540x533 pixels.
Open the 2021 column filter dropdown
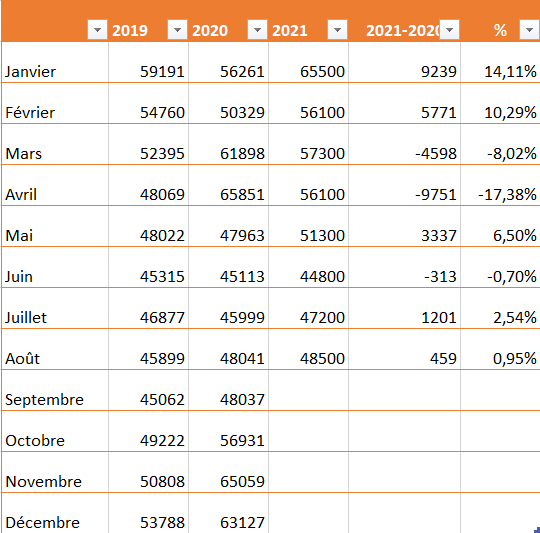[x=338, y=30]
